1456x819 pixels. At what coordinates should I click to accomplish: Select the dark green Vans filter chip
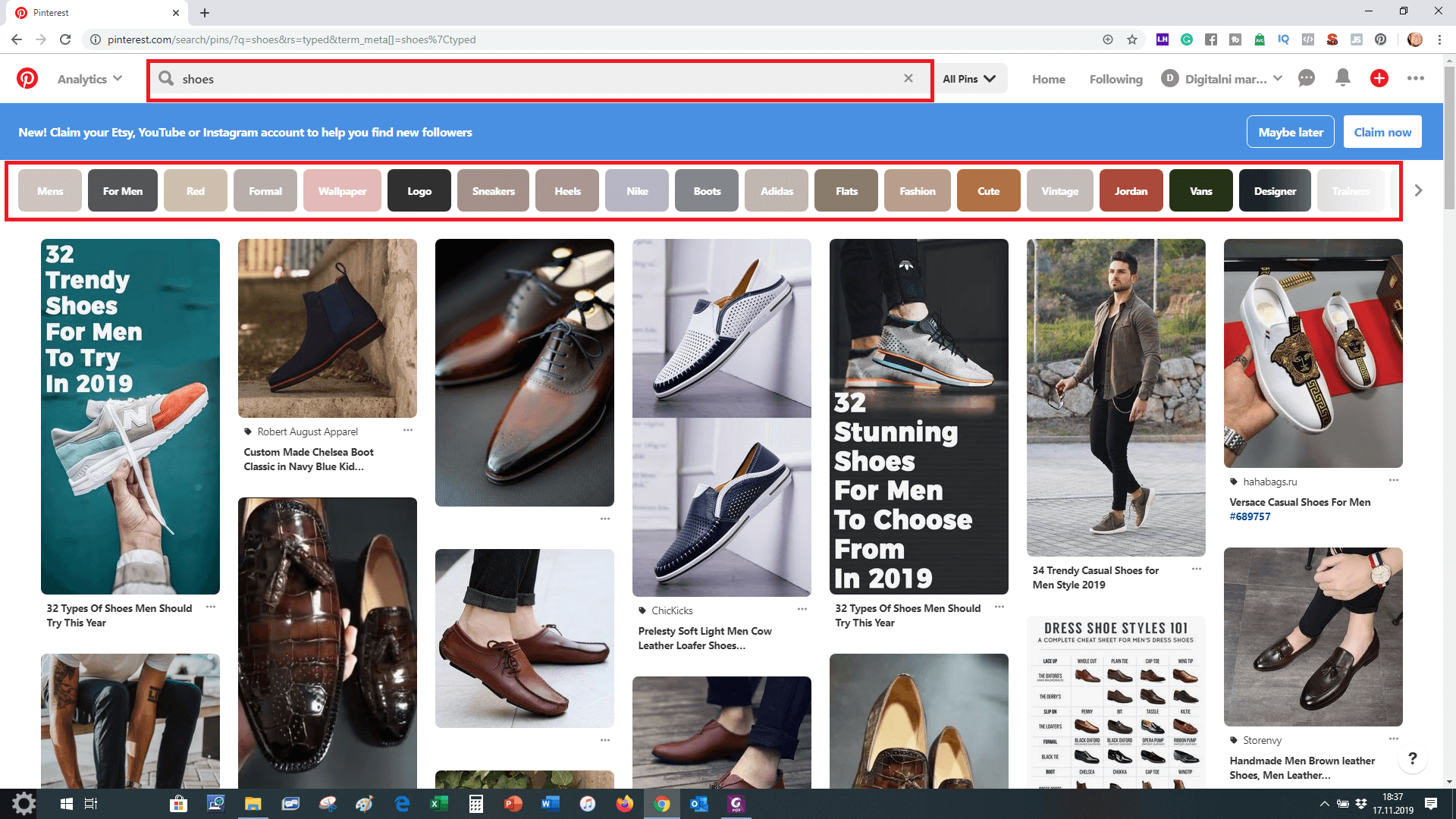(1200, 191)
